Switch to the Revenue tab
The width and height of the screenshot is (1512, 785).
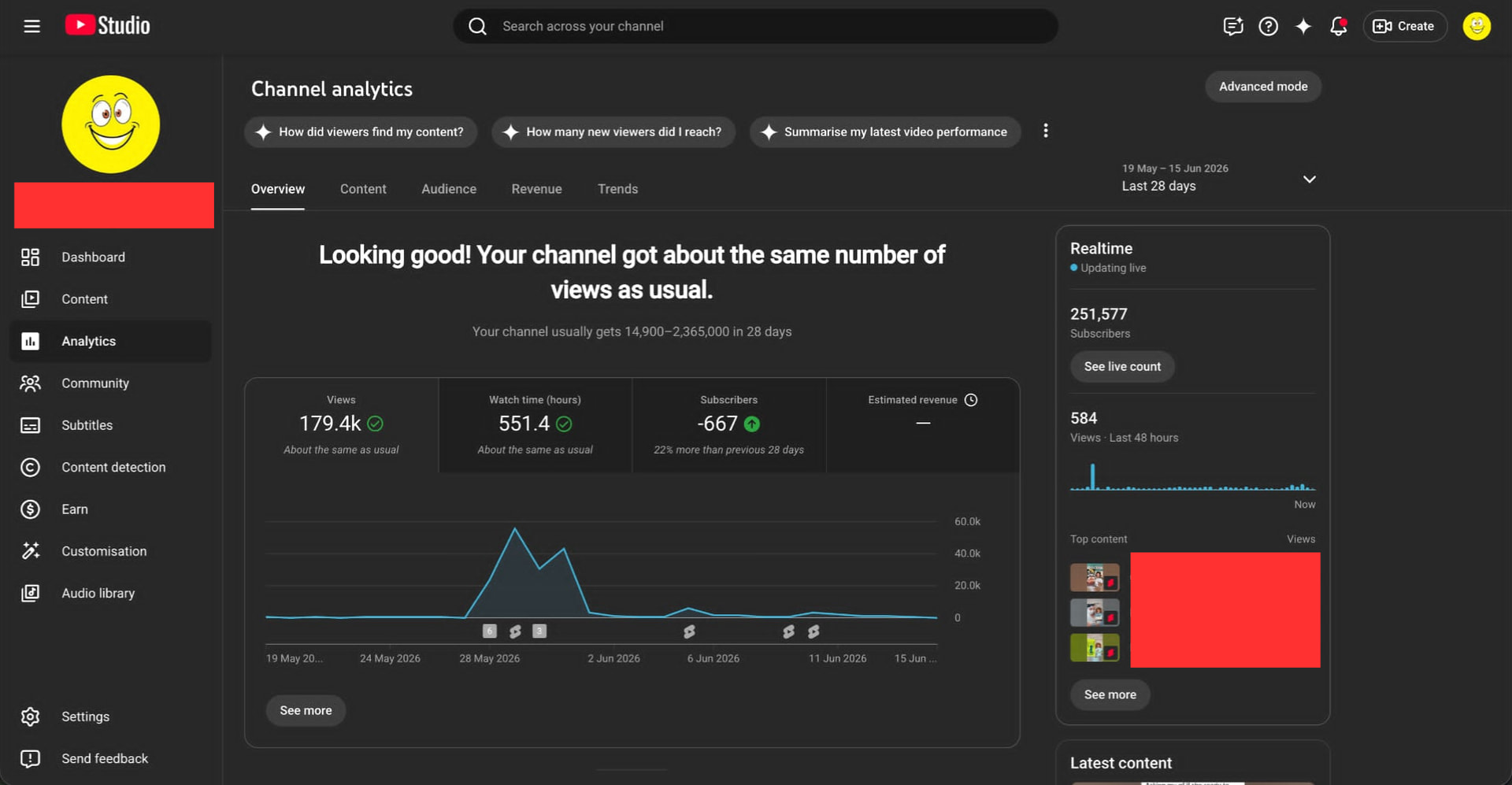[536, 189]
